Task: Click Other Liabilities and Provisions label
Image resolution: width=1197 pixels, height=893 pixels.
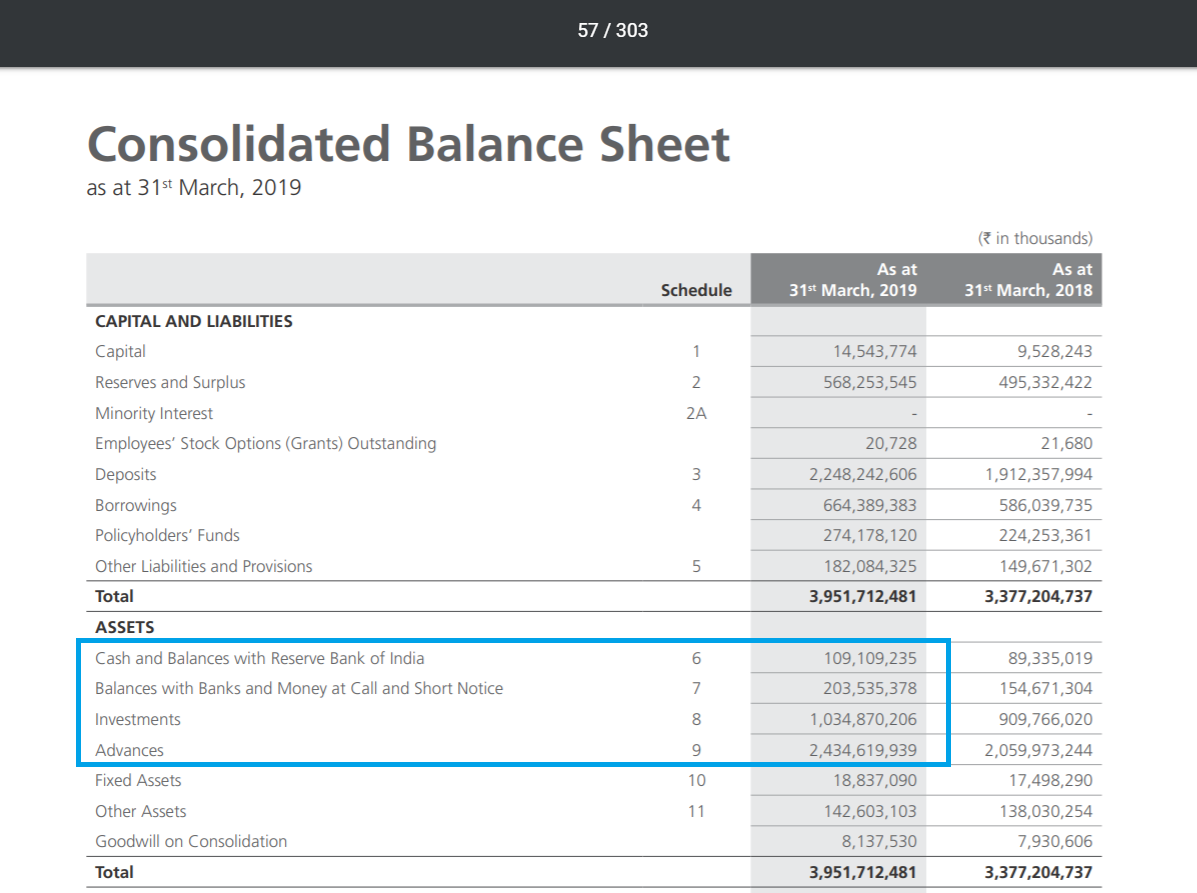Action: (x=203, y=566)
